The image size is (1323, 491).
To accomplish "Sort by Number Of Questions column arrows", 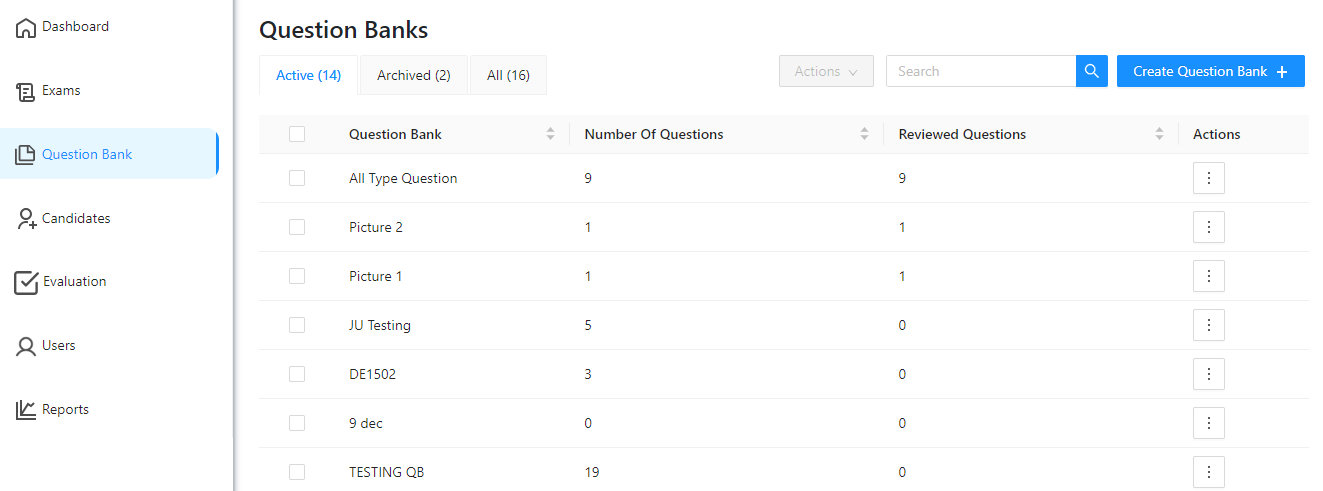I will click(x=864, y=134).
